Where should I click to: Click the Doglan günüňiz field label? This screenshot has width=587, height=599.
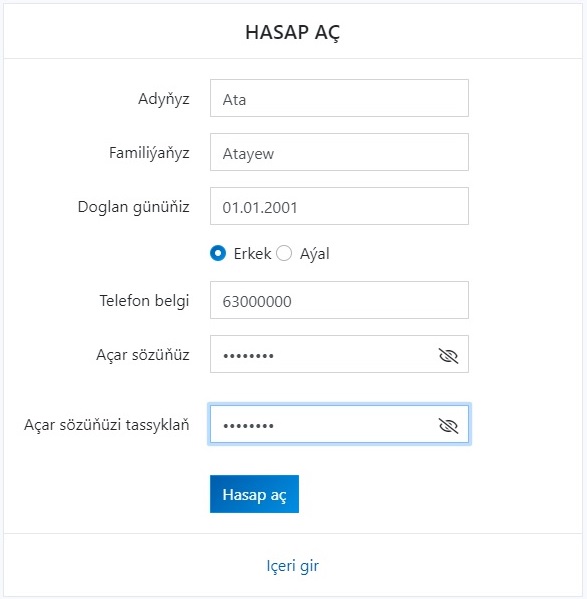(x=134, y=207)
